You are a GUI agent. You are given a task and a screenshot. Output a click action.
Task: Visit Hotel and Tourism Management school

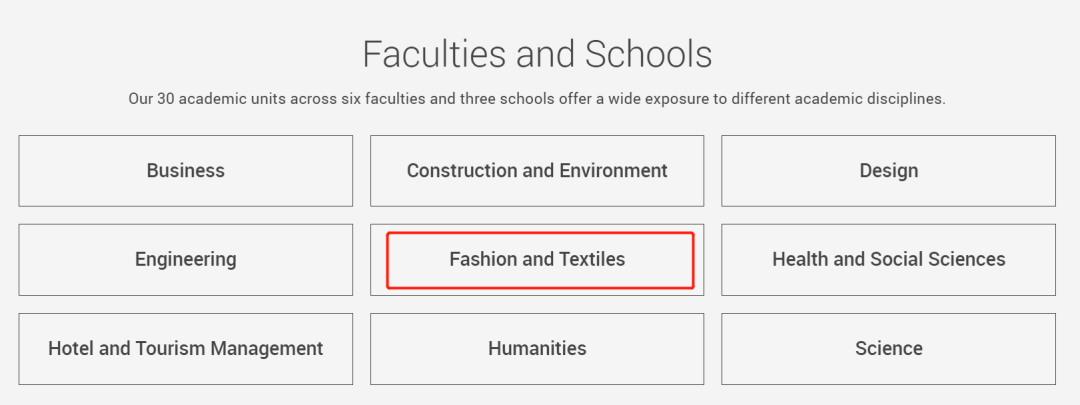185,349
